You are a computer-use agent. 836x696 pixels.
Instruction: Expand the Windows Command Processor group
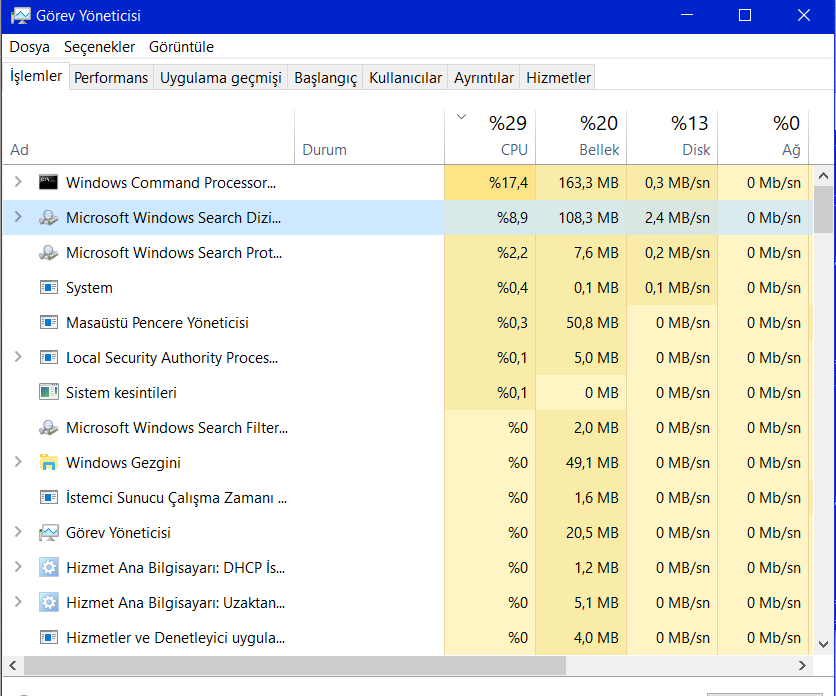18,182
